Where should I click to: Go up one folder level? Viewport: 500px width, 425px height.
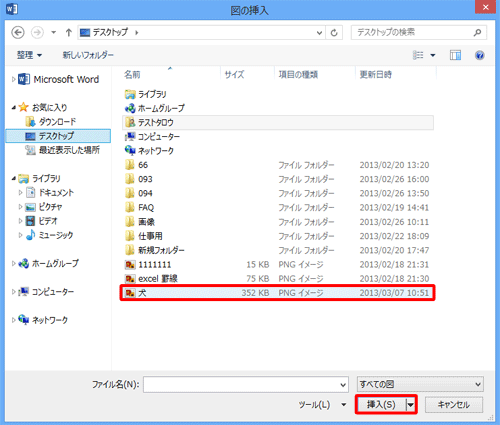(x=69, y=32)
